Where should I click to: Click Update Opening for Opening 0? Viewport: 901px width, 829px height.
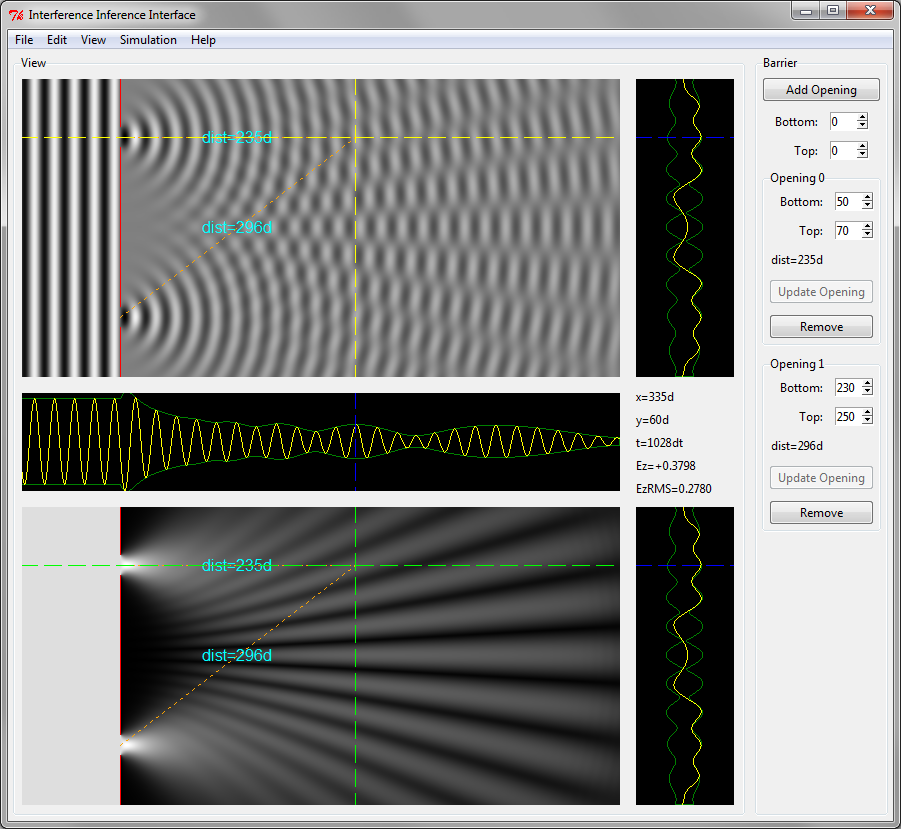(x=821, y=292)
